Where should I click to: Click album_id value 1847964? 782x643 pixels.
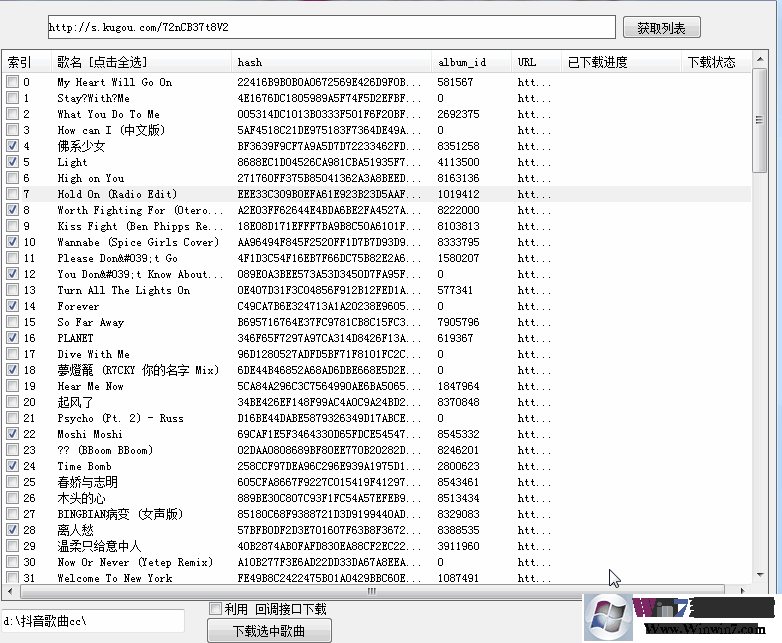(x=458, y=386)
